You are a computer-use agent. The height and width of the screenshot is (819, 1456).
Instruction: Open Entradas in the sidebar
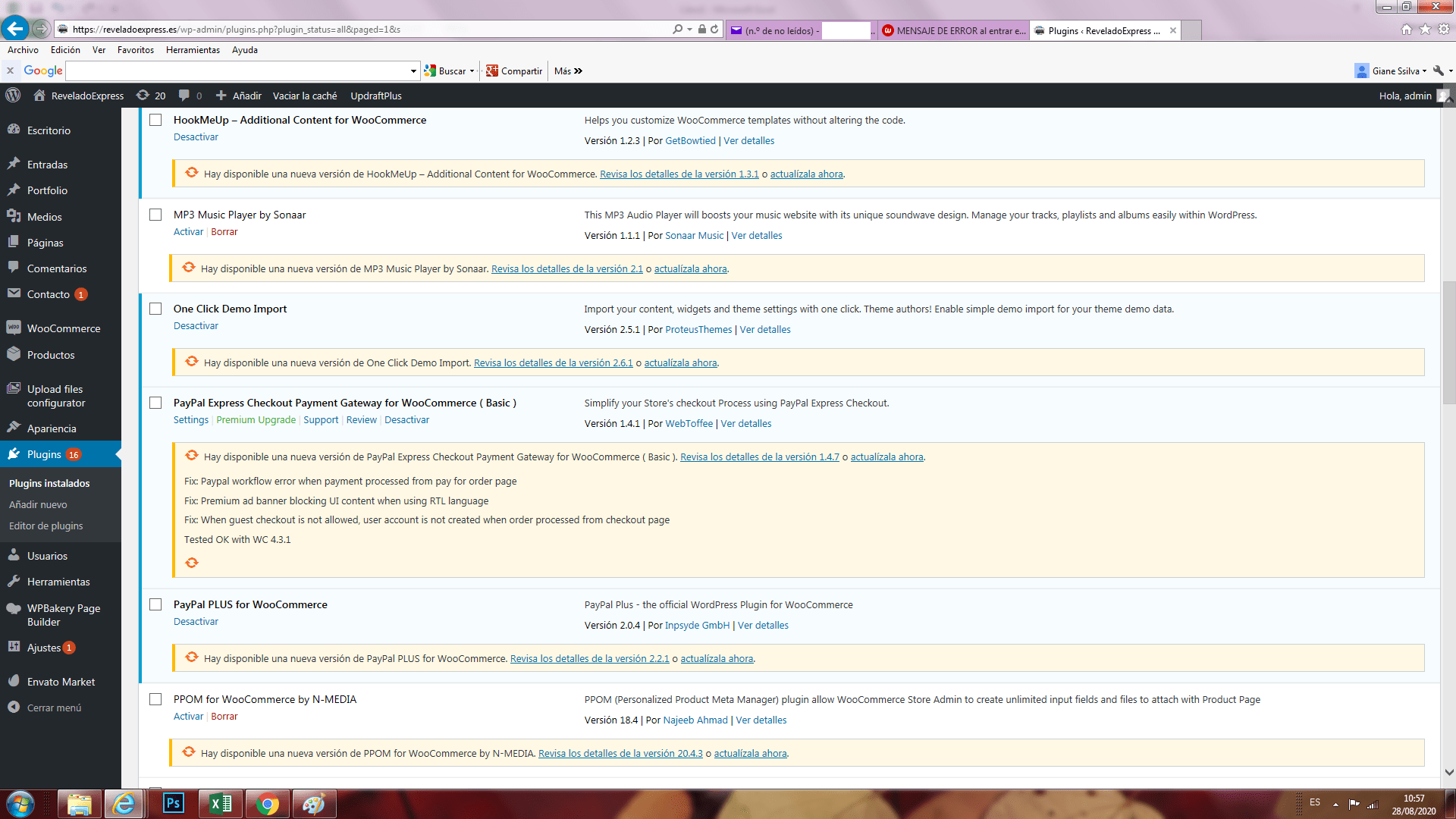pos(47,165)
